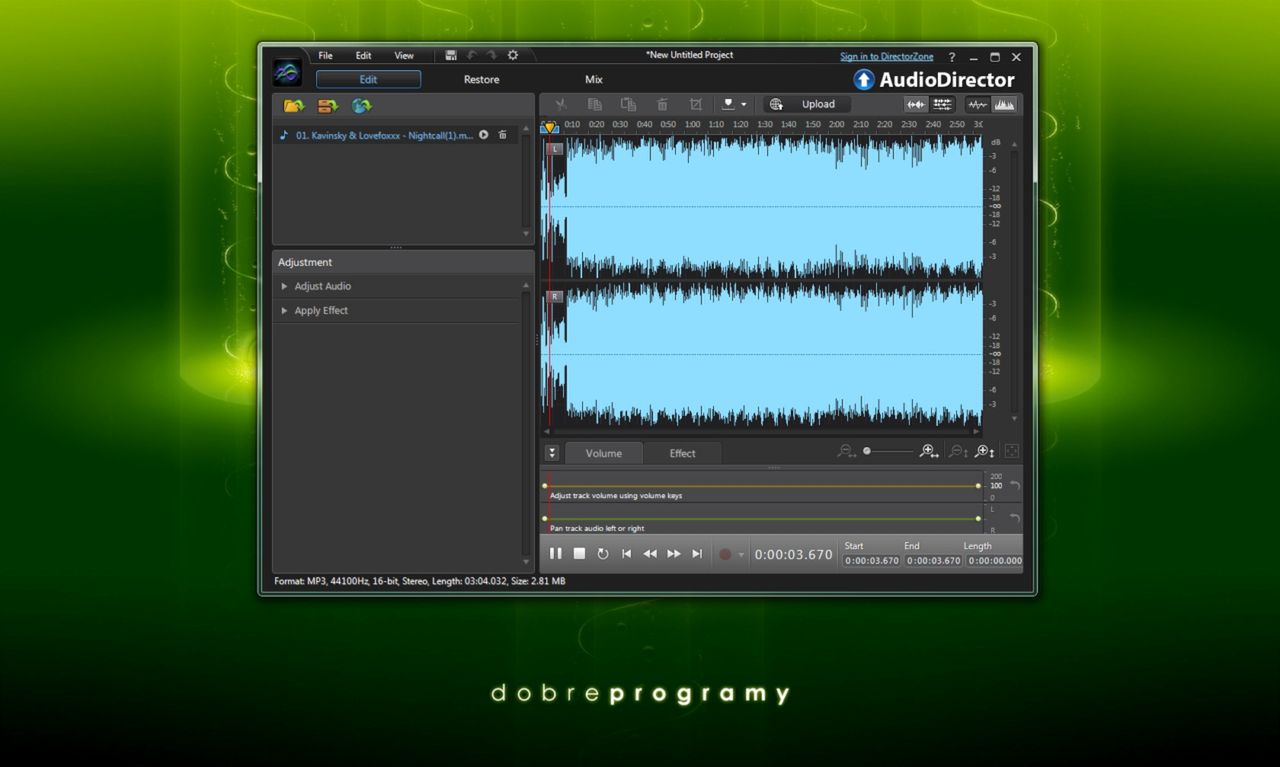Click the redo arrow in title bar

(x=492, y=55)
